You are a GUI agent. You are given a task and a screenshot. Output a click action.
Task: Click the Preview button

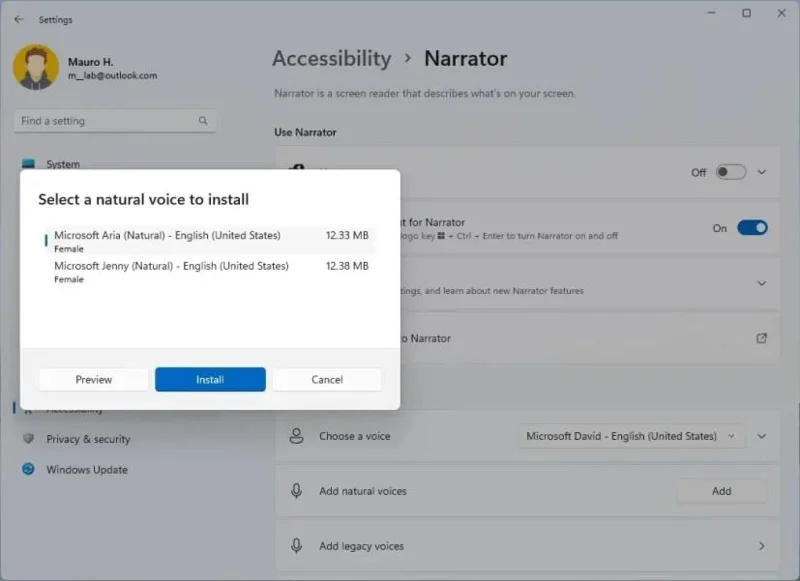pyautogui.click(x=93, y=380)
